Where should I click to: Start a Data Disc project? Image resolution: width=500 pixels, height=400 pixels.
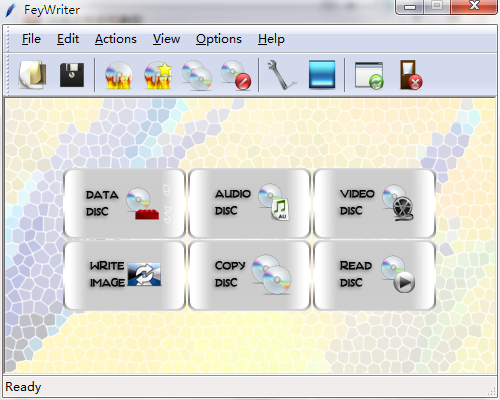(124, 203)
